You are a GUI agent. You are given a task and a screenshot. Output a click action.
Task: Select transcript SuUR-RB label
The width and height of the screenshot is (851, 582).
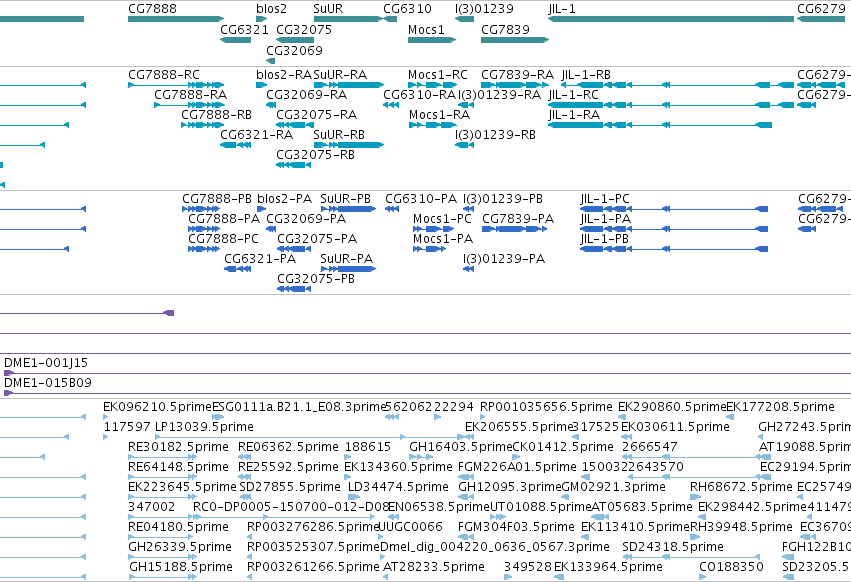[339, 134]
